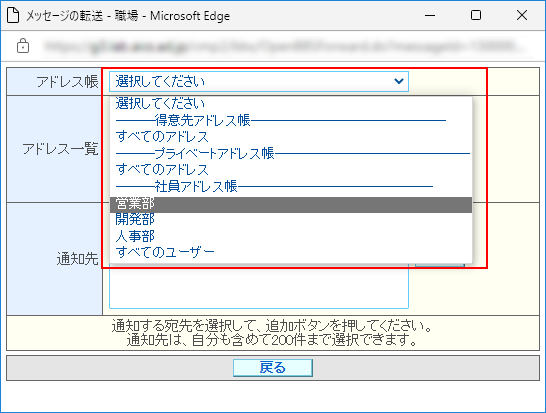
Task: Choose すべてのアドレス under プライベートアドレス帳
Action: (x=291, y=170)
